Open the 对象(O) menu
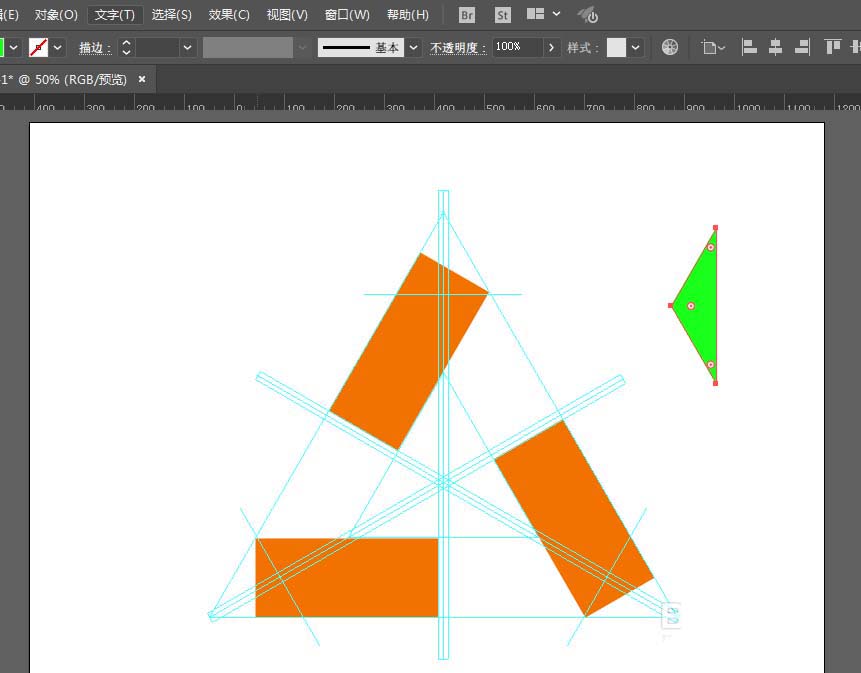Viewport: 861px width, 673px height. click(56, 15)
